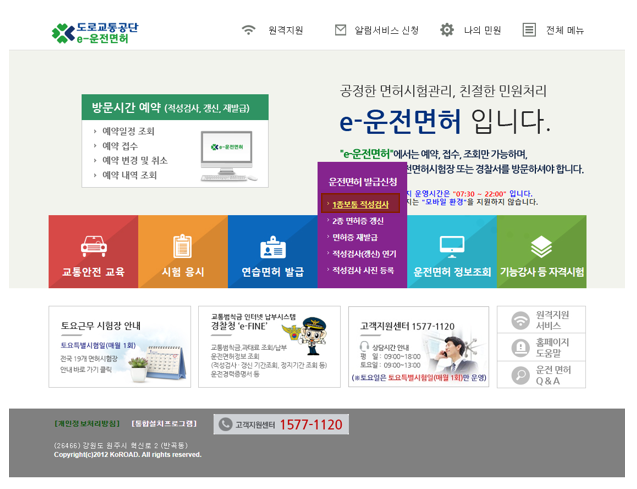This screenshot has height=489, width=637.
Task: Select the 교통안전 교육 tile label
Action: (x=93, y=272)
